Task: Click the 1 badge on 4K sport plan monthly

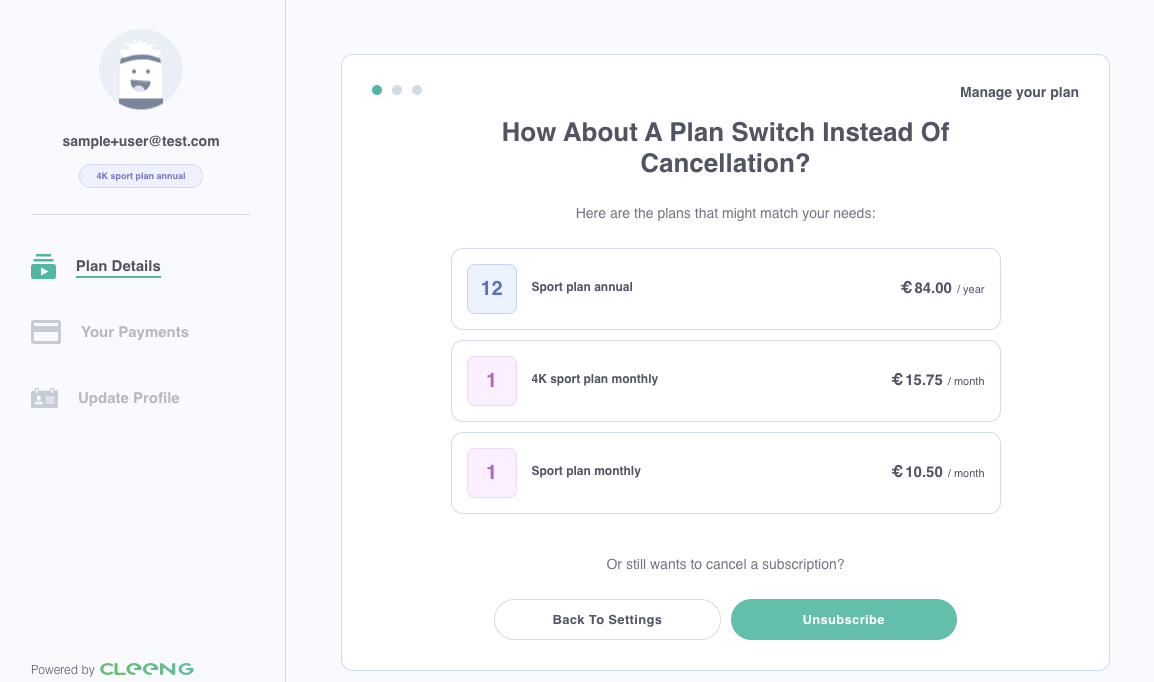Action: pyautogui.click(x=492, y=381)
